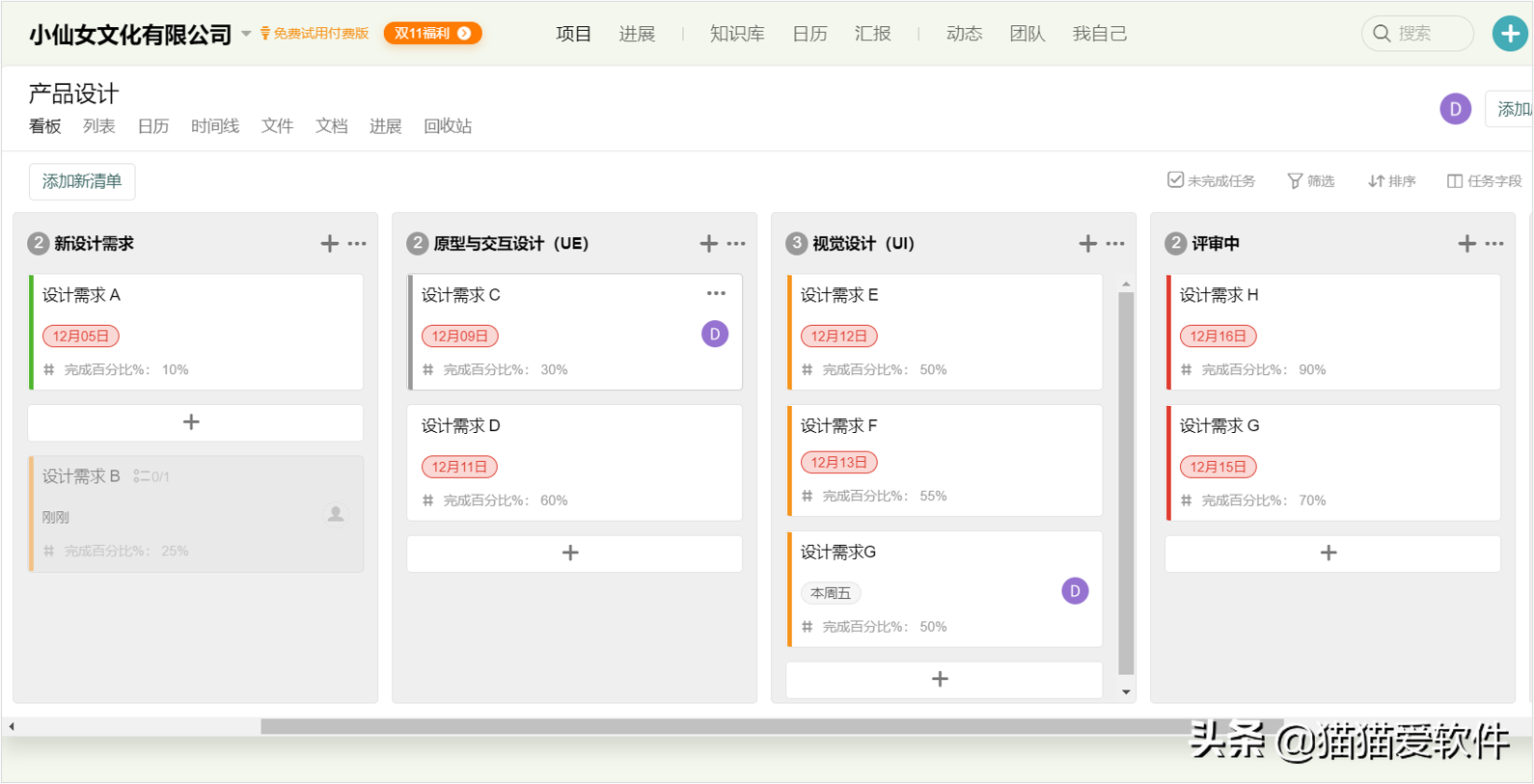Open the 设计需求 E card

pos(945,332)
